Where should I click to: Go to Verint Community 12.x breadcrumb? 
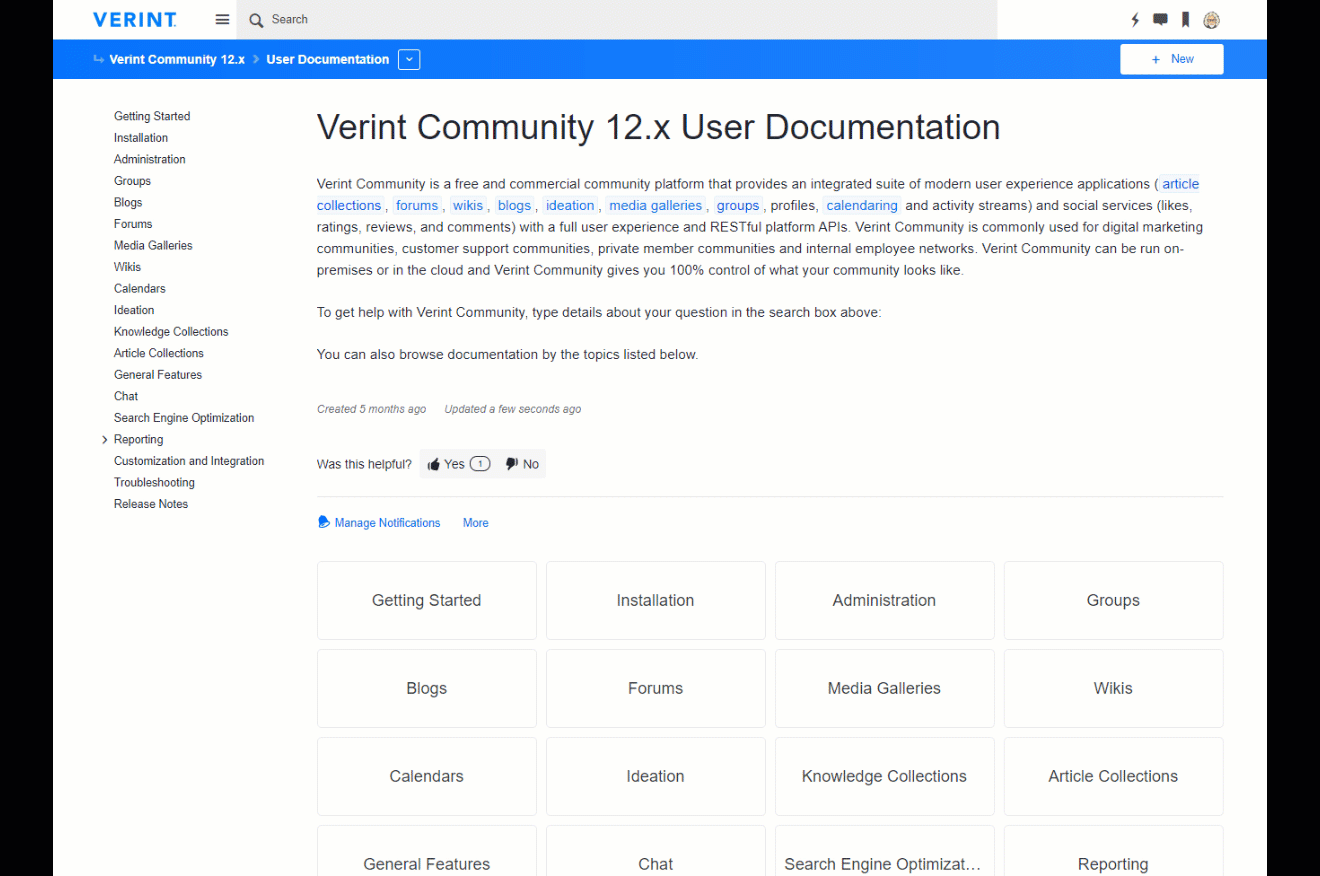click(177, 60)
